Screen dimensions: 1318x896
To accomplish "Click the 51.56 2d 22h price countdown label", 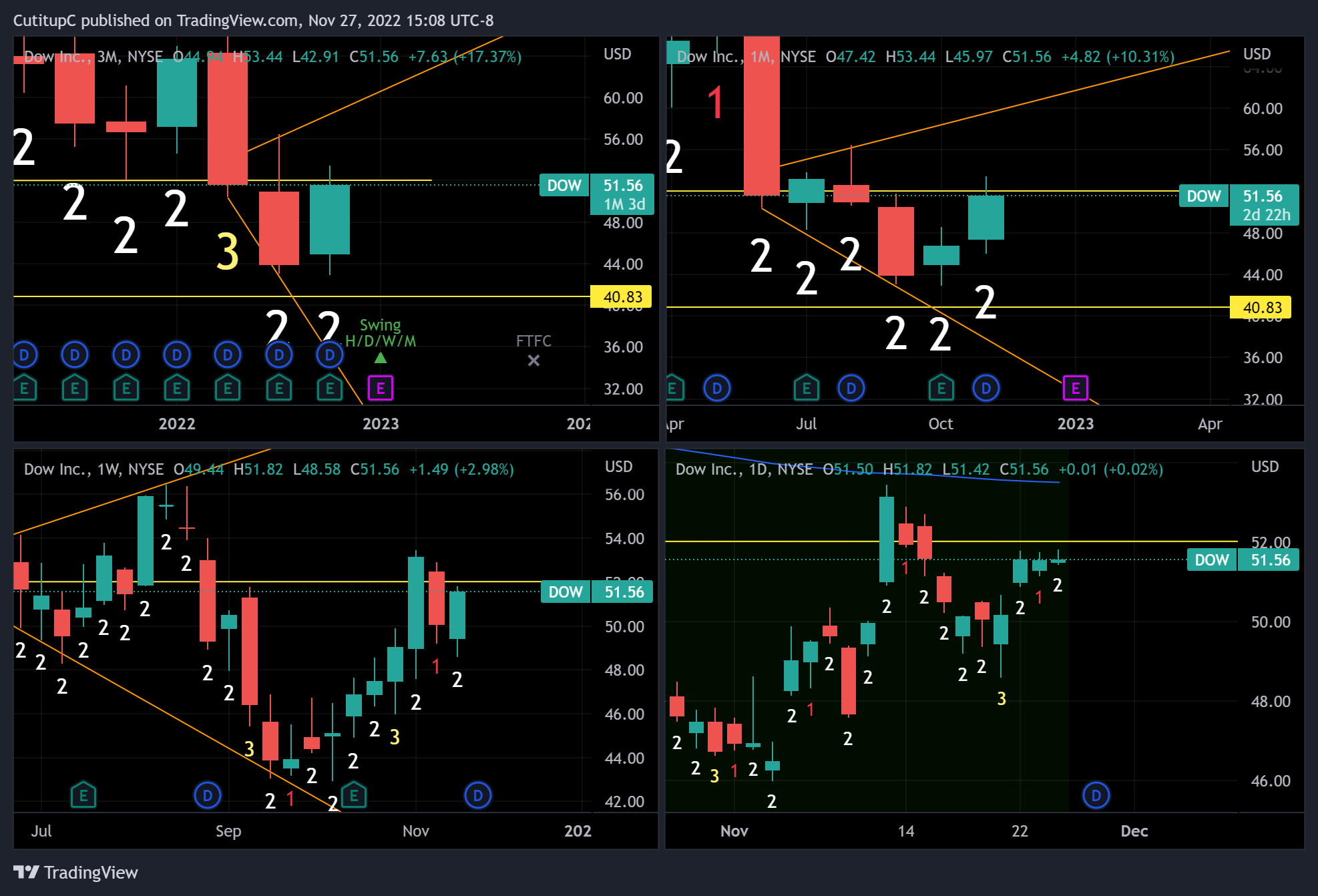I will tap(1265, 205).
